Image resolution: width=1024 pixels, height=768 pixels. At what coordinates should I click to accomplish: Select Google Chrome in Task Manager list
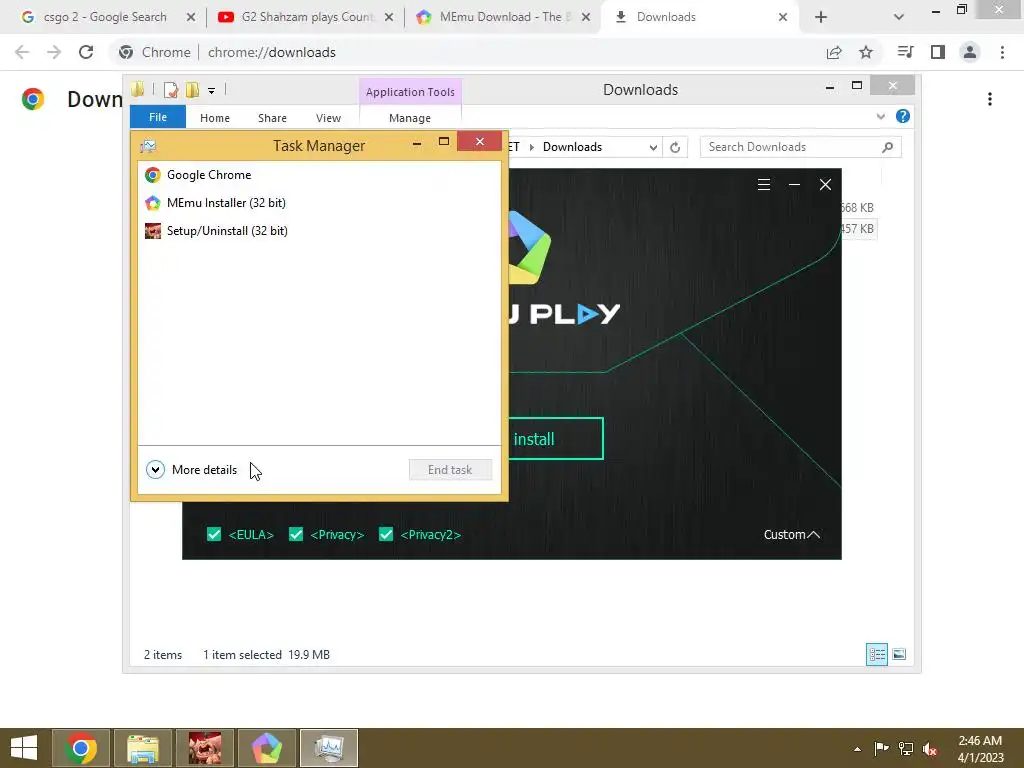(x=319, y=174)
